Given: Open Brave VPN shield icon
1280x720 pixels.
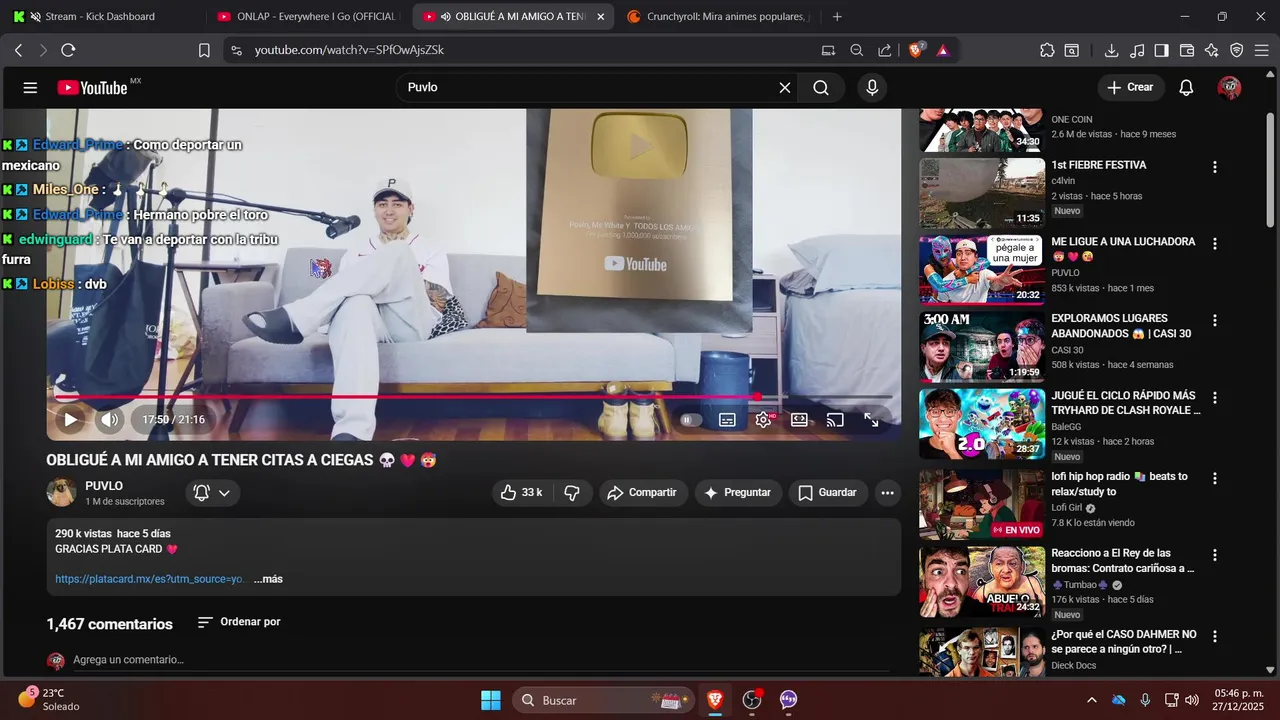Looking at the screenshot, I should pyautogui.click(x=1237, y=50).
